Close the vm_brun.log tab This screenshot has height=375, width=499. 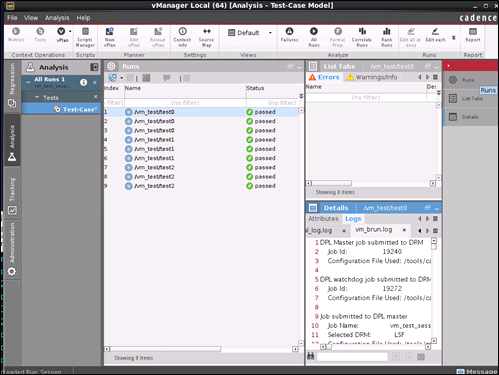pyautogui.click(x=404, y=230)
